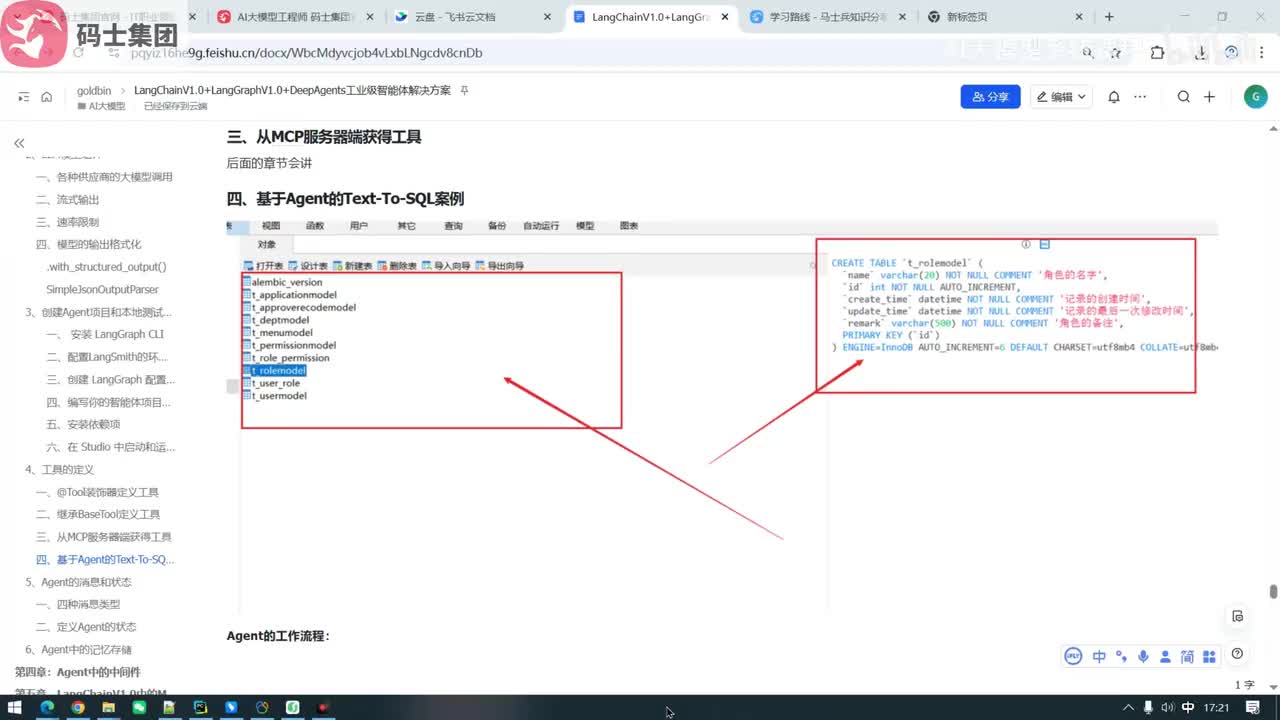Search within the document using magnifier icon
The height and width of the screenshot is (720, 1280).
(x=1184, y=97)
